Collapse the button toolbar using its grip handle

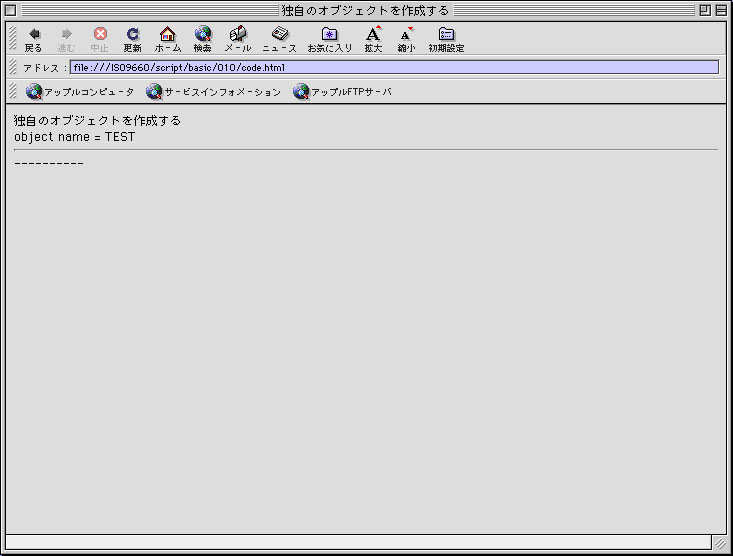click(x=12, y=38)
